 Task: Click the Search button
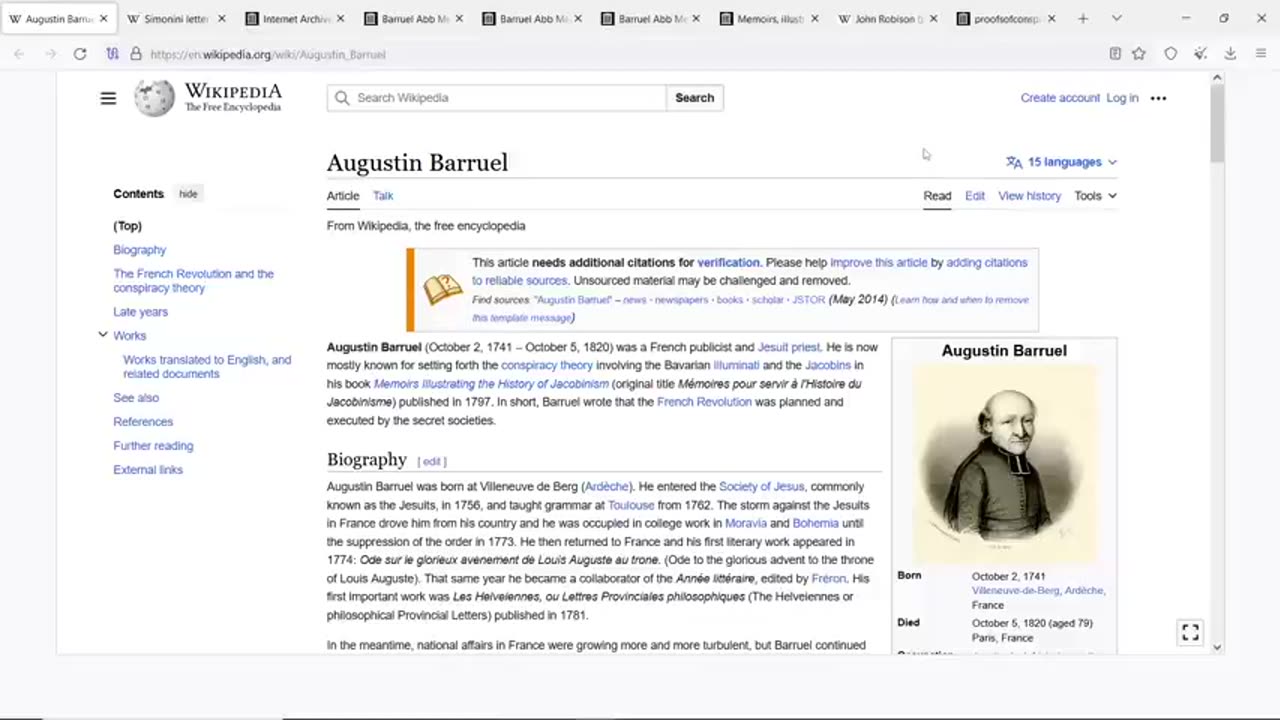pos(694,98)
